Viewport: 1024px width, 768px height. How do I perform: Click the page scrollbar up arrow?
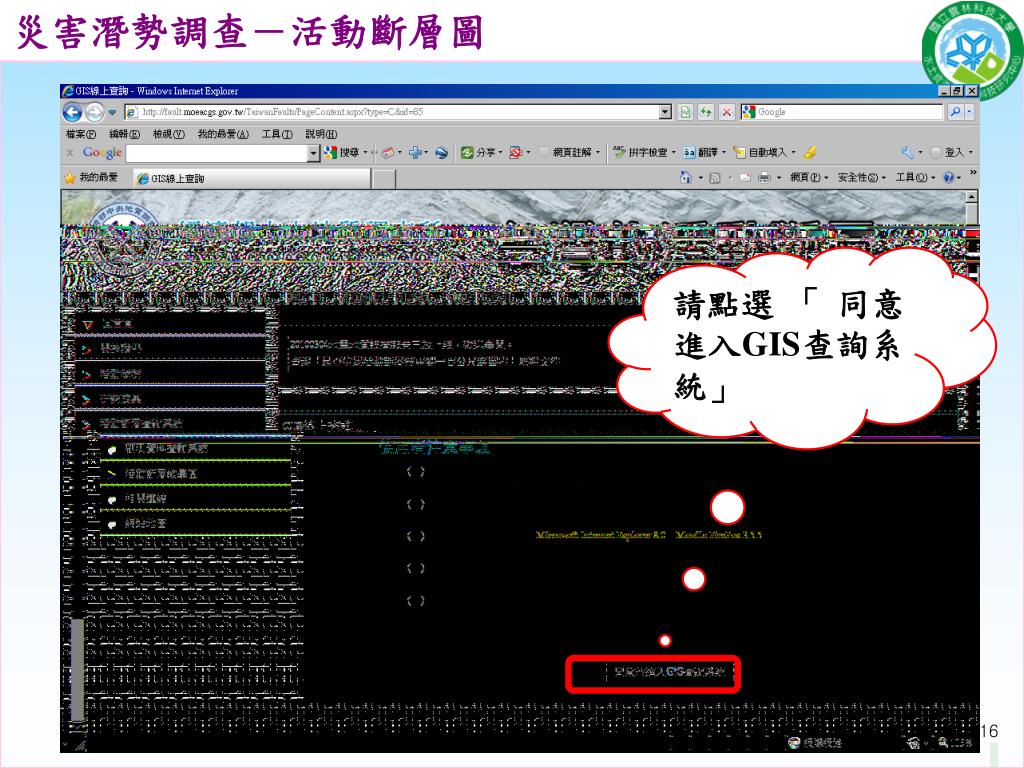(972, 196)
